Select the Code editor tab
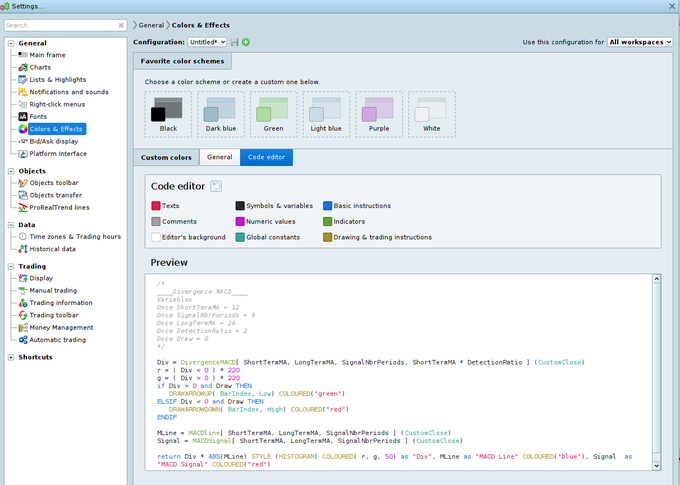This screenshot has width=680, height=485. pyautogui.click(x=267, y=157)
